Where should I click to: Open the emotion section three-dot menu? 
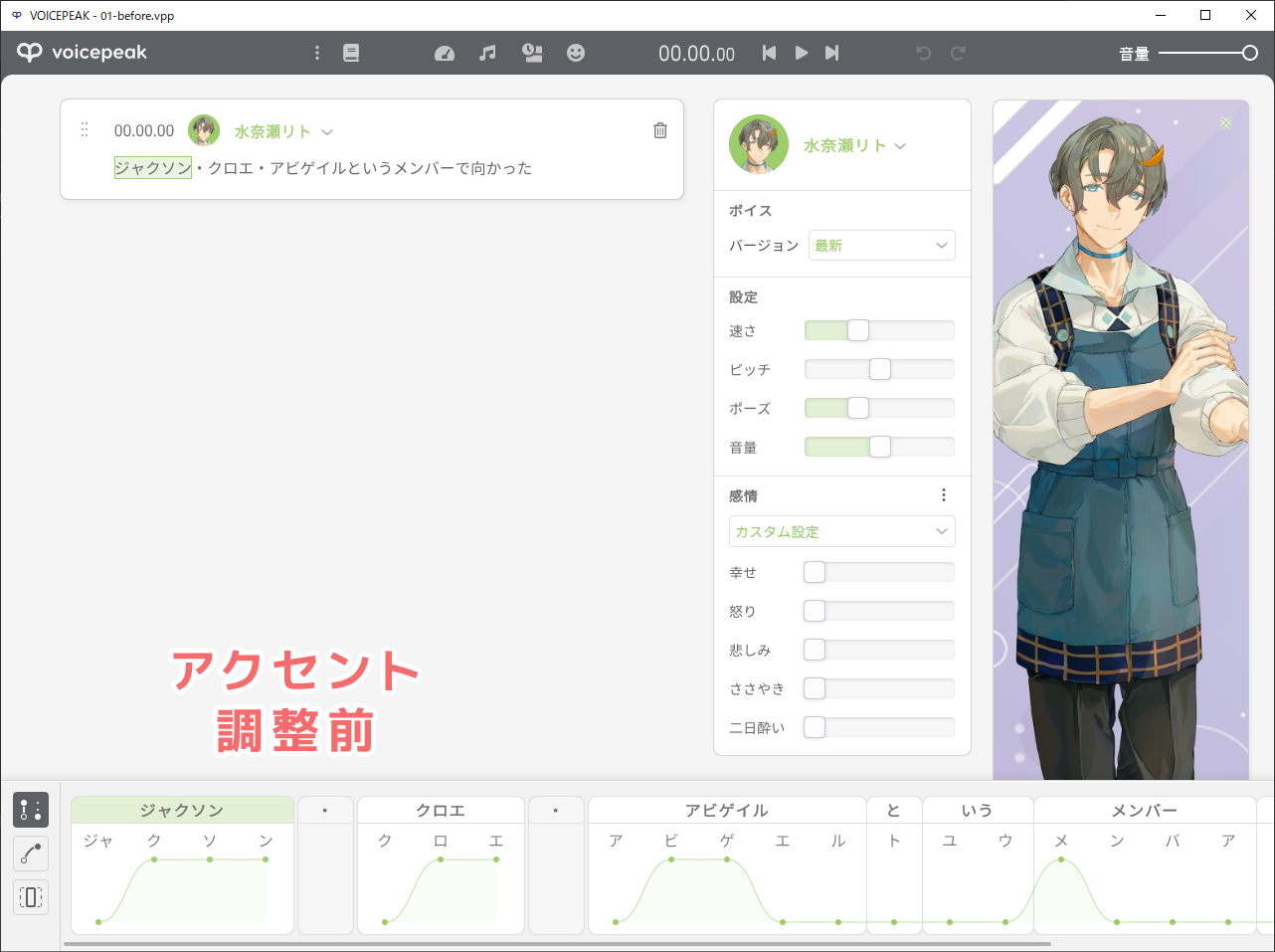(944, 495)
